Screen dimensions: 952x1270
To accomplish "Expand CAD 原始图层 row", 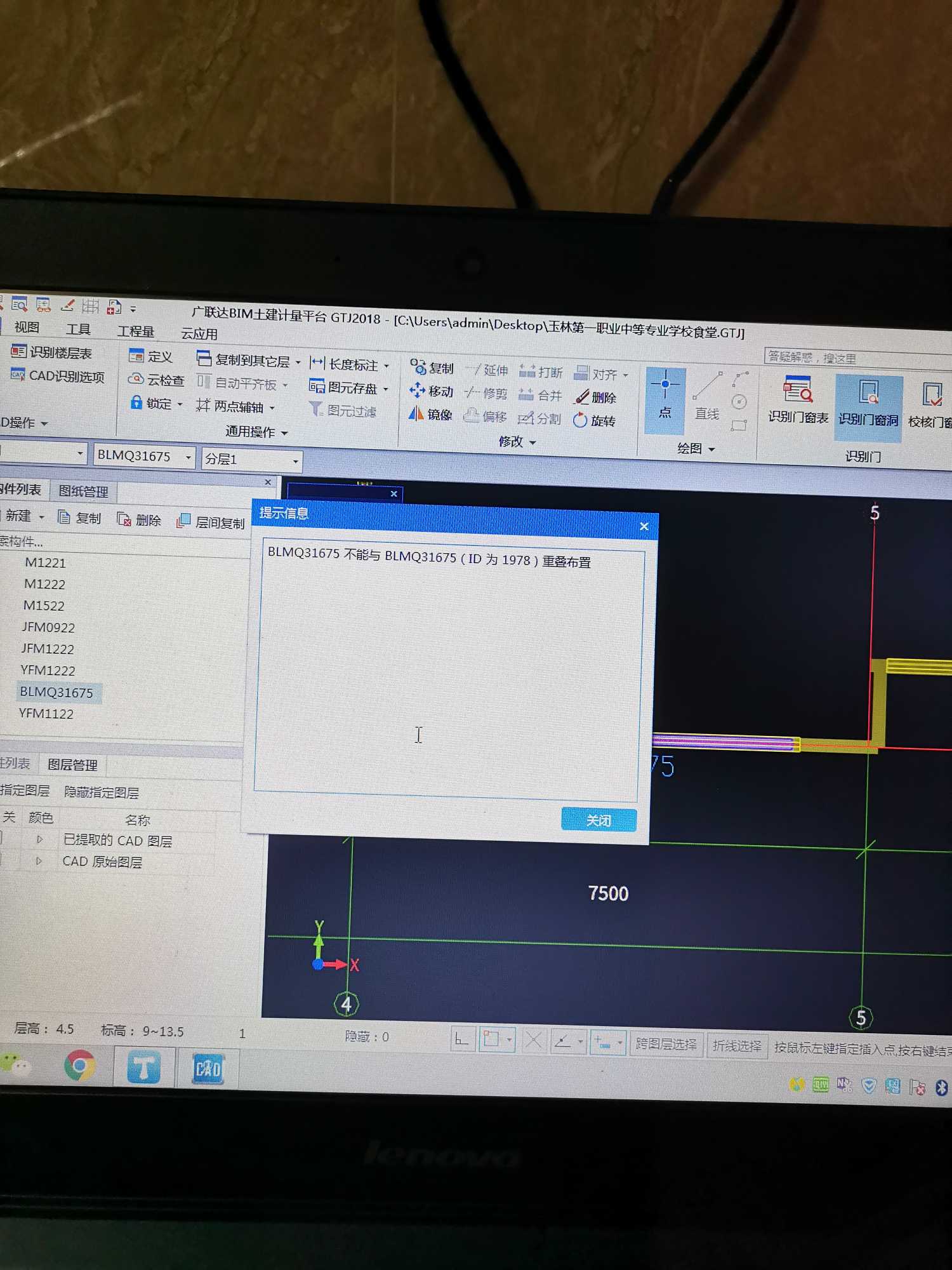I will (x=39, y=861).
